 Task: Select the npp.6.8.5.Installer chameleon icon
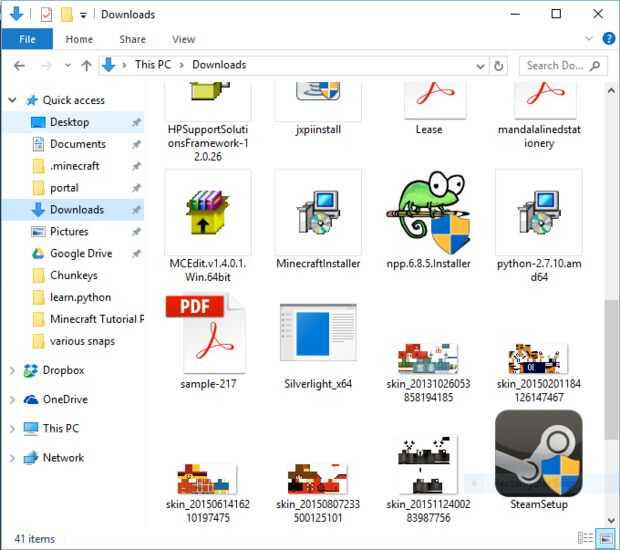coord(429,212)
